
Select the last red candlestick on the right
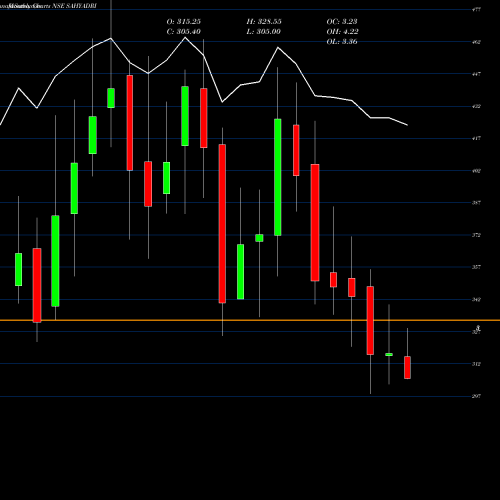407,367
